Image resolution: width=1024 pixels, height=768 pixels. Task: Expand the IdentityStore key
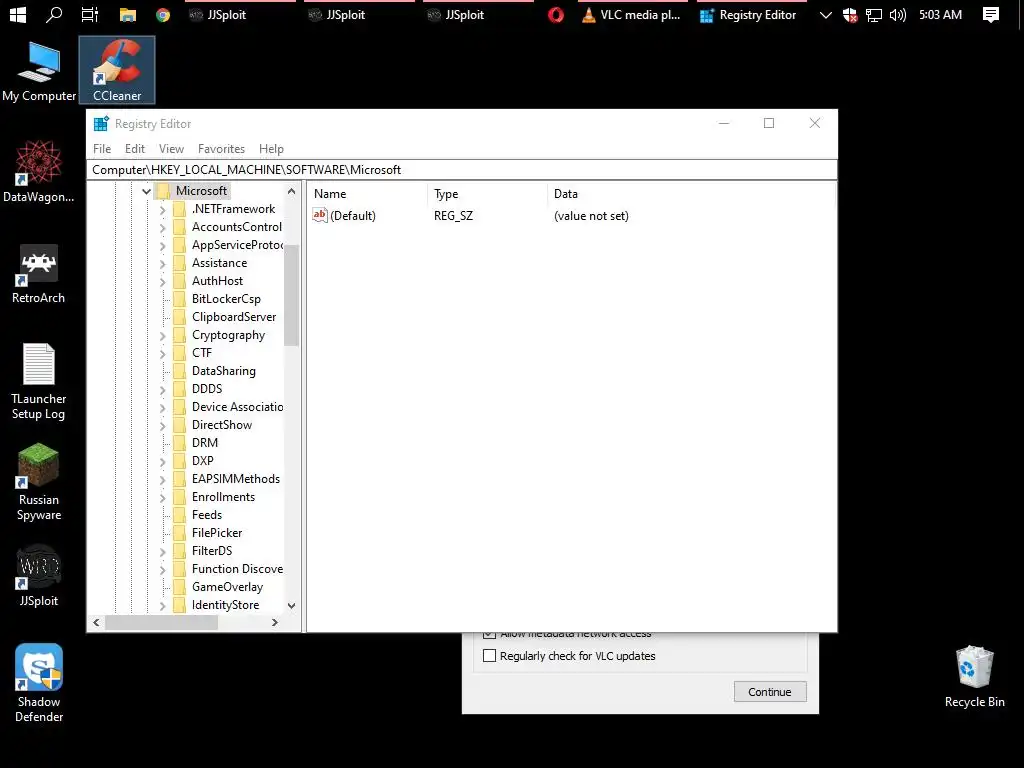pos(163,605)
